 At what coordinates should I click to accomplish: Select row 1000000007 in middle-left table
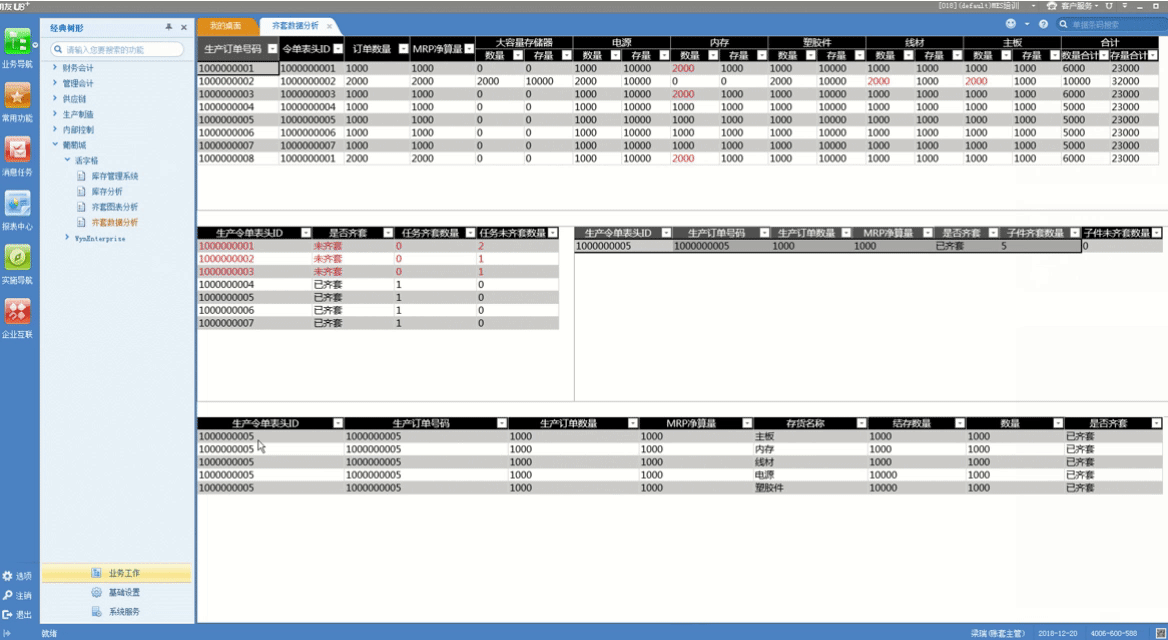[378, 323]
